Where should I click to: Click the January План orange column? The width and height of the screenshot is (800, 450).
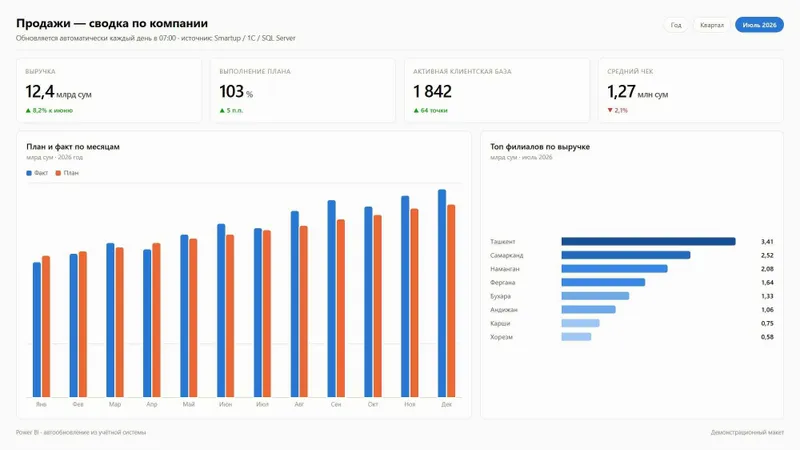click(46, 327)
